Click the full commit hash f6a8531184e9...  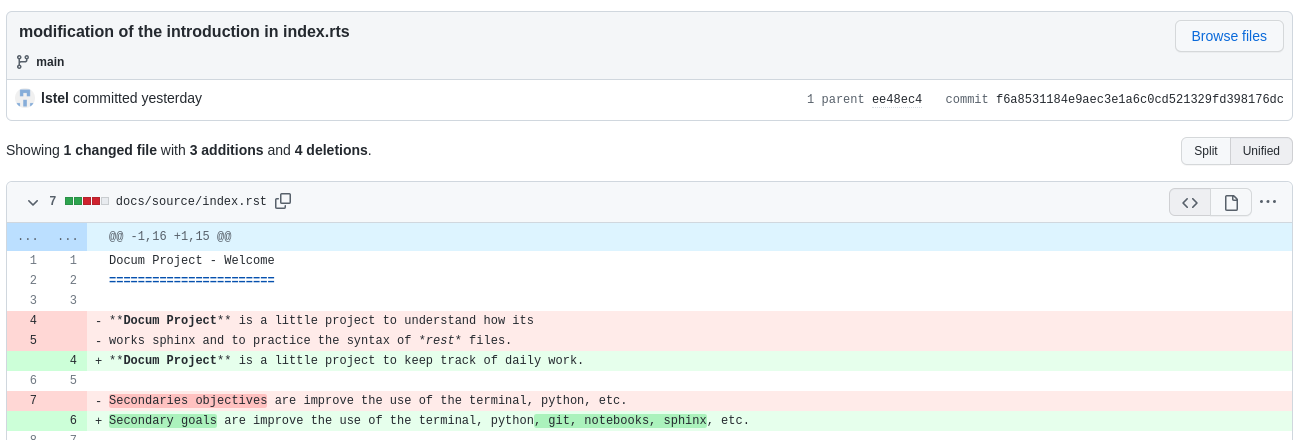[1140, 100]
